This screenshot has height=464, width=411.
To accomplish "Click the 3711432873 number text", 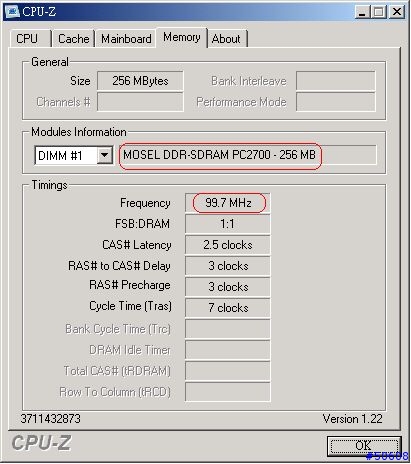I will tap(51, 419).
